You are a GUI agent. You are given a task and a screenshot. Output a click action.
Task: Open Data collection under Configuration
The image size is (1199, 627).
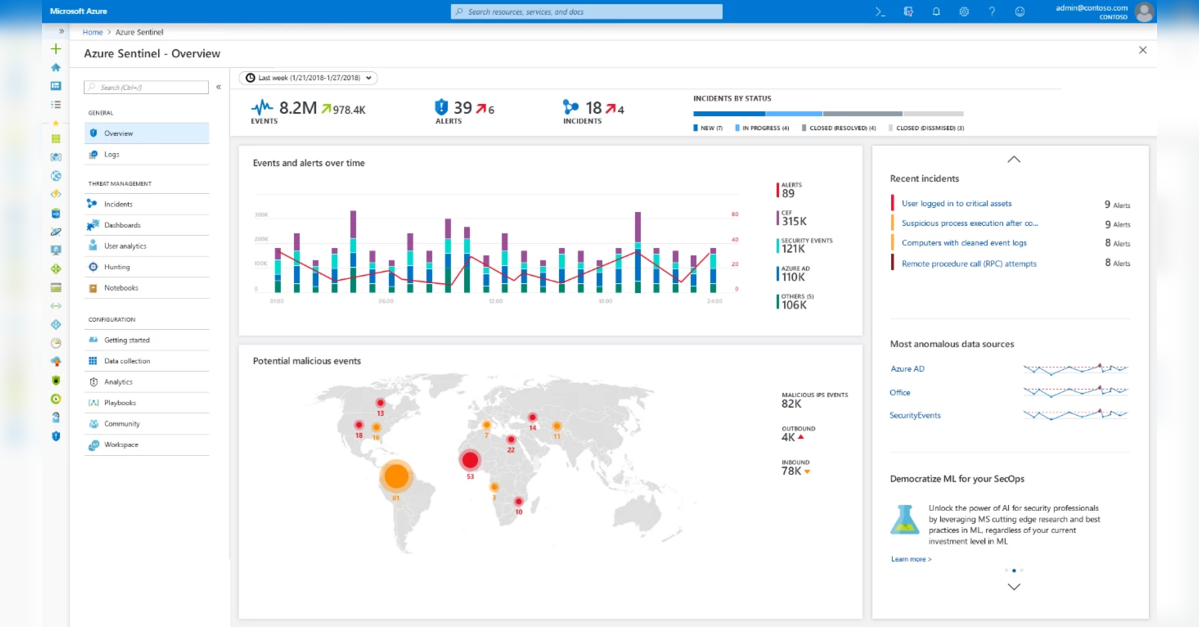tap(127, 361)
